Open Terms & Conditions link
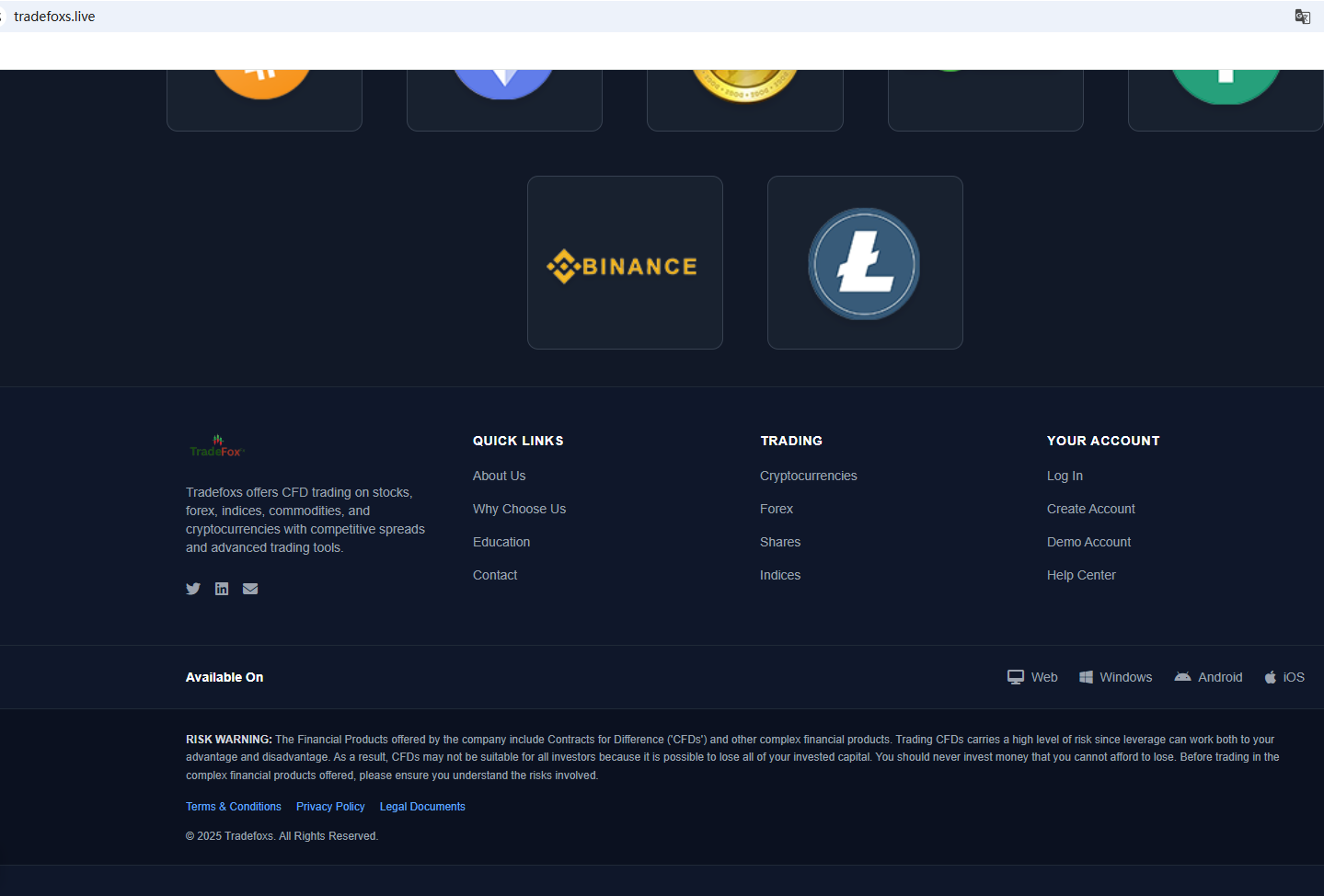Image resolution: width=1324 pixels, height=896 pixels. tap(234, 807)
